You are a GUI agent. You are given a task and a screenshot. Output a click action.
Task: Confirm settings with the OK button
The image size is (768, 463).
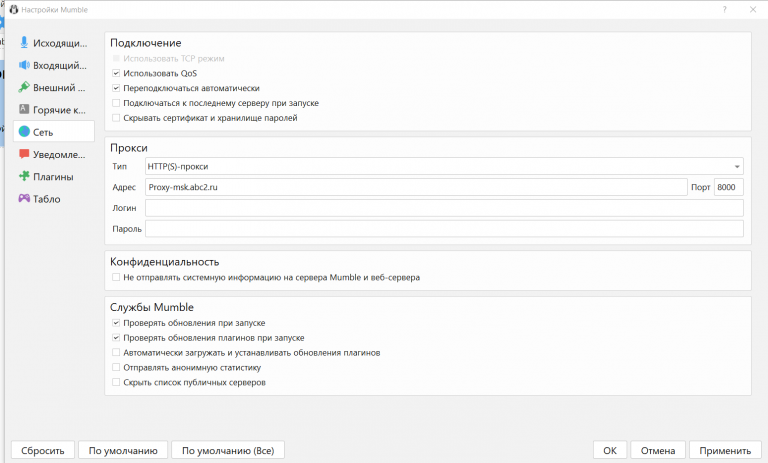[610, 450]
